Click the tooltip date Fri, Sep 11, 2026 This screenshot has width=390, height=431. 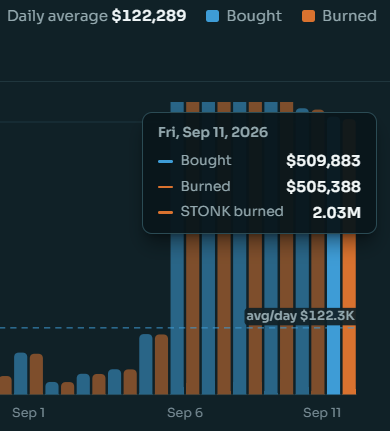click(213, 132)
